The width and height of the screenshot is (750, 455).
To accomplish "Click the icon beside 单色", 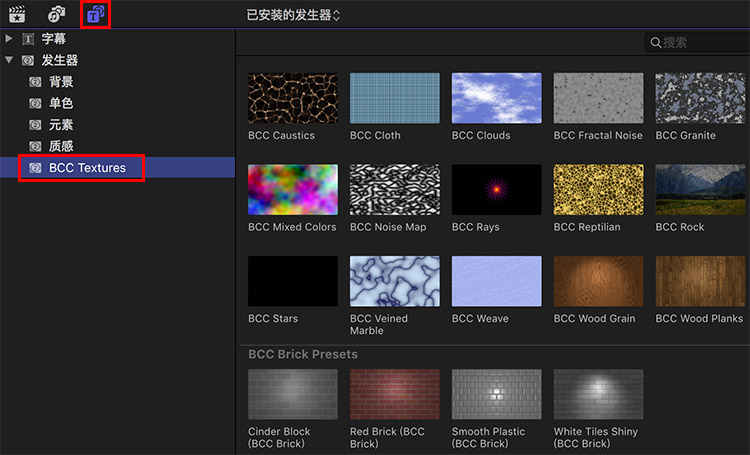I will (35, 103).
